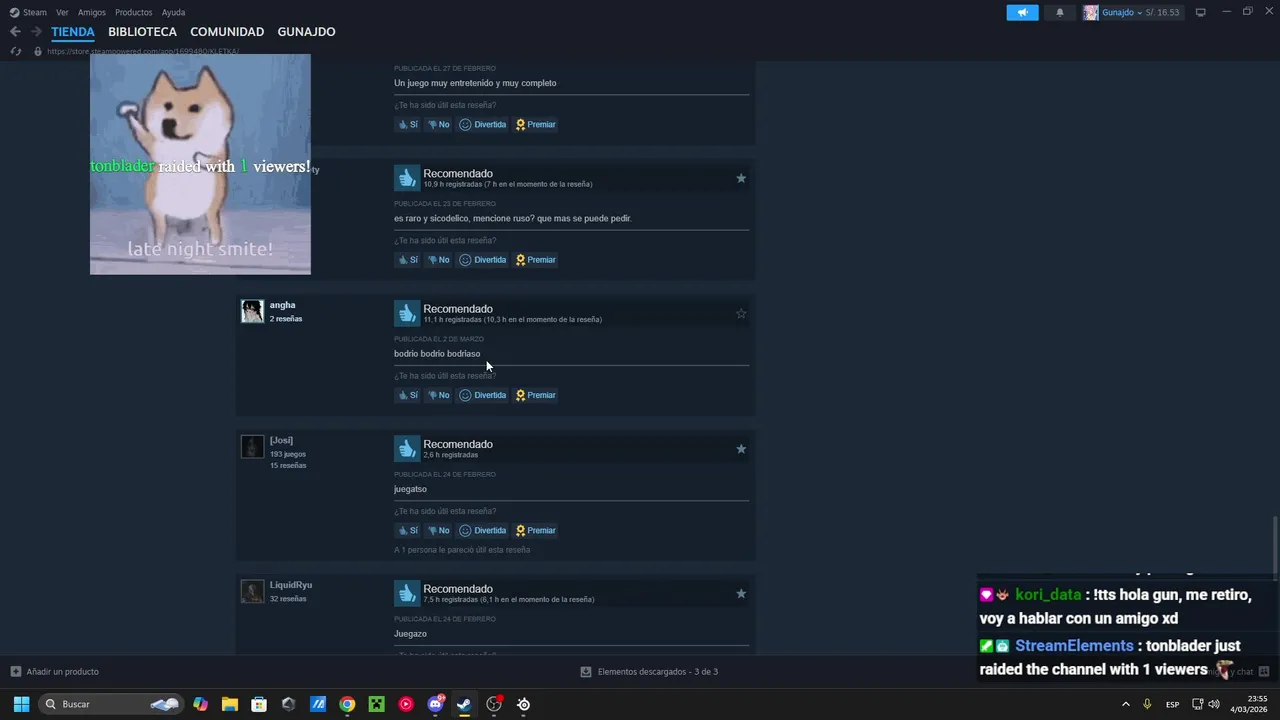Toggle star on LiquidRyu's review
The image size is (1280, 720).
point(741,594)
